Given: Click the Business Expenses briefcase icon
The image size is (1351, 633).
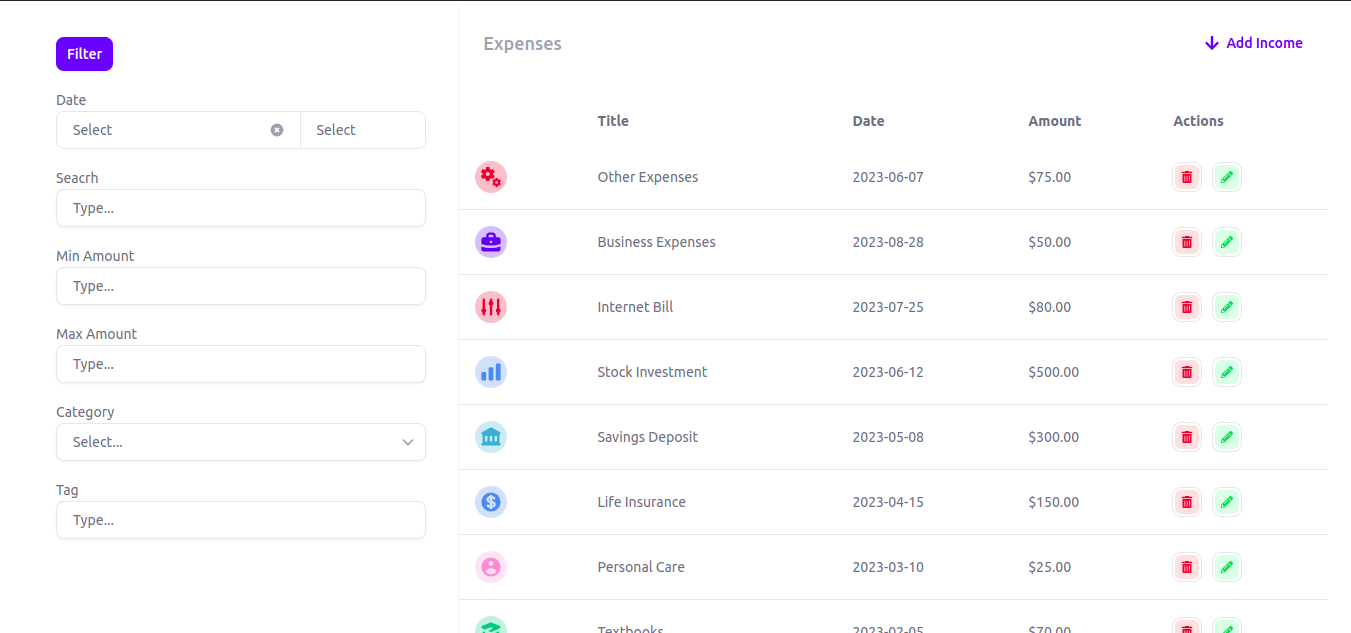Looking at the screenshot, I should 491,242.
